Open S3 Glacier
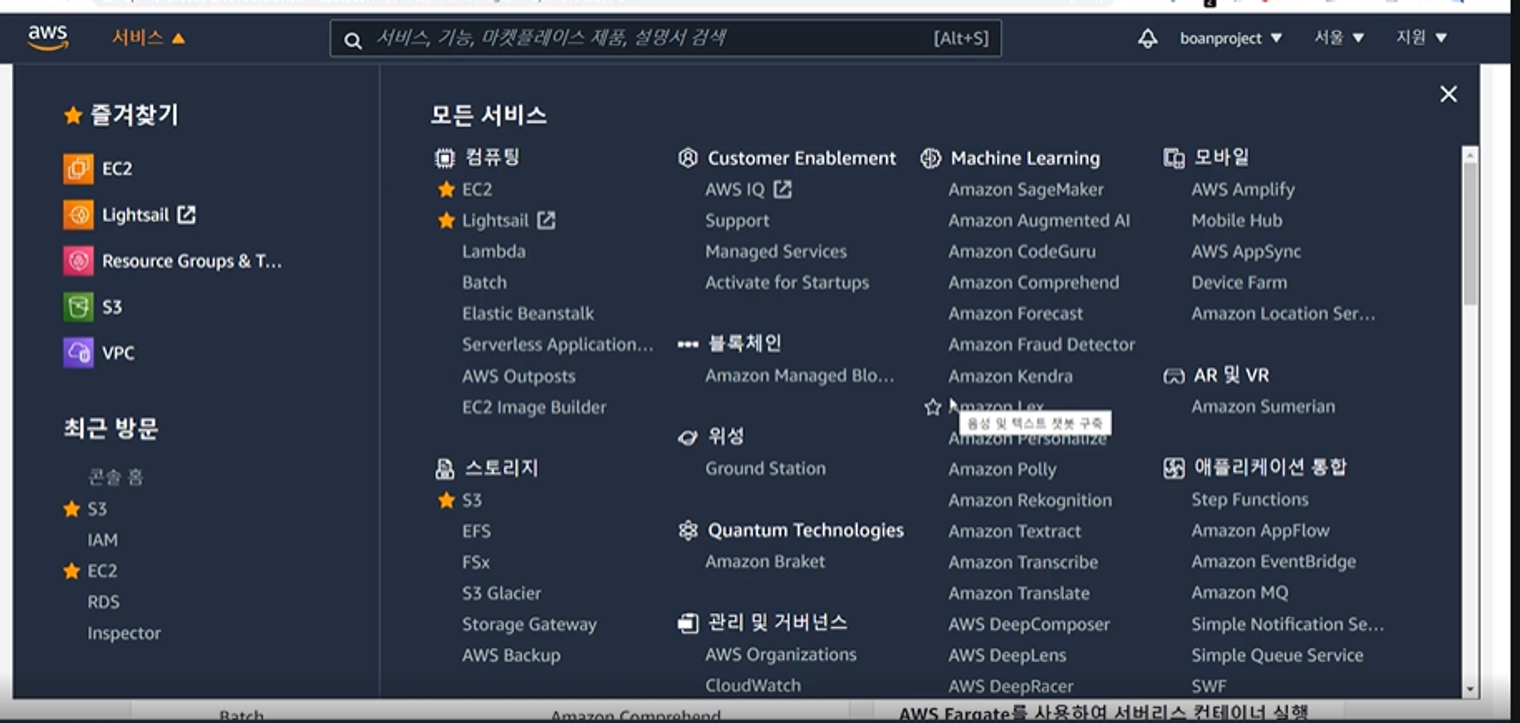 coord(501,593)
